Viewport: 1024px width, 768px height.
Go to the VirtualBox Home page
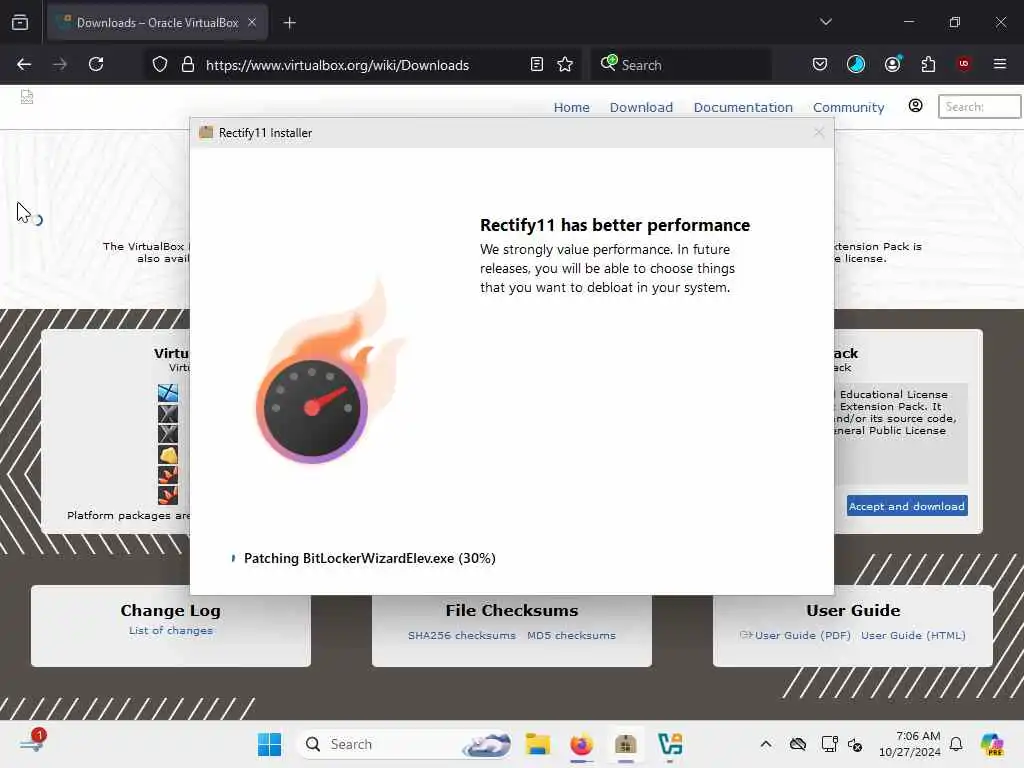pyautogui.click(x=571, y=107)
